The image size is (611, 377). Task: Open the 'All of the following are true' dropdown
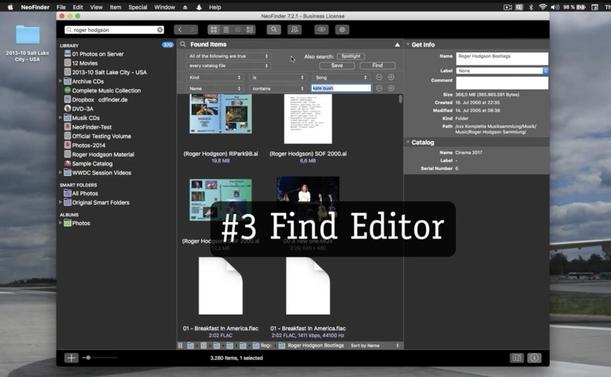pos(228,56)
